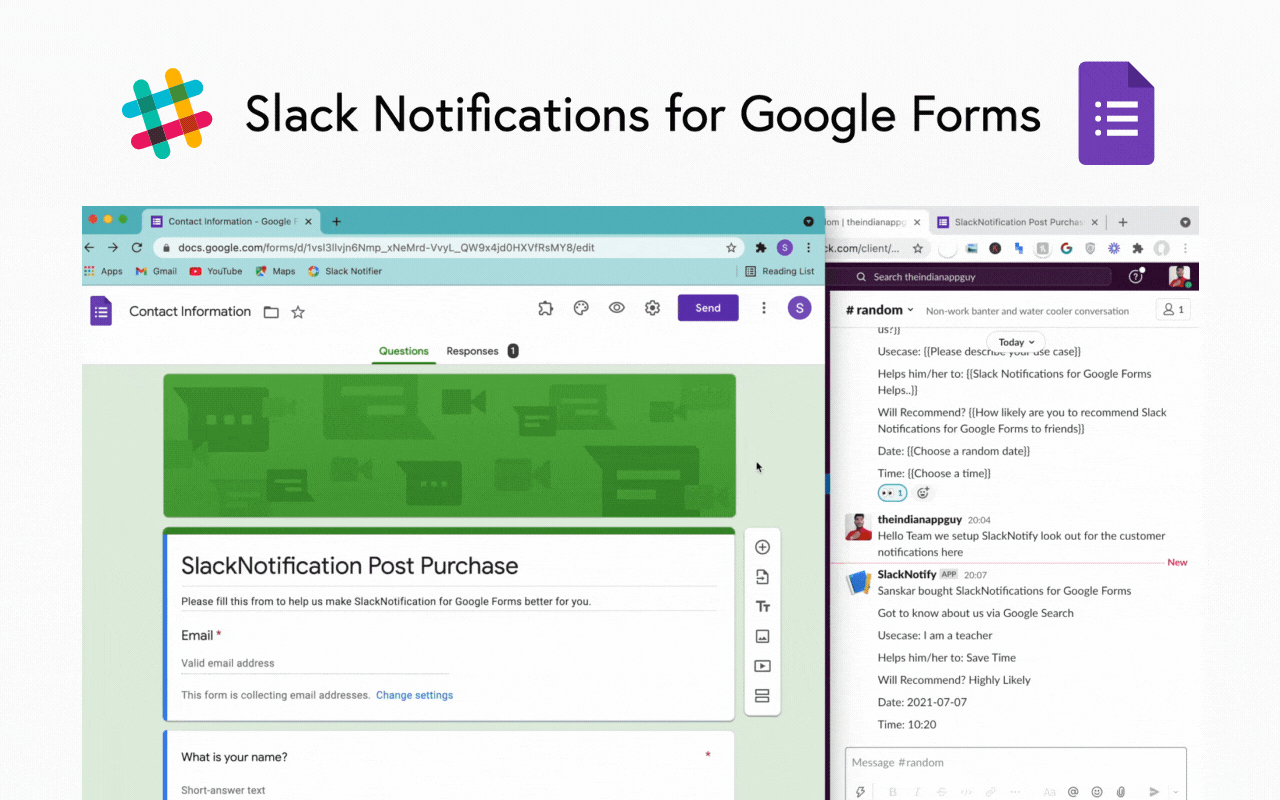Attach a file in Slack composer

point(1121,792)
